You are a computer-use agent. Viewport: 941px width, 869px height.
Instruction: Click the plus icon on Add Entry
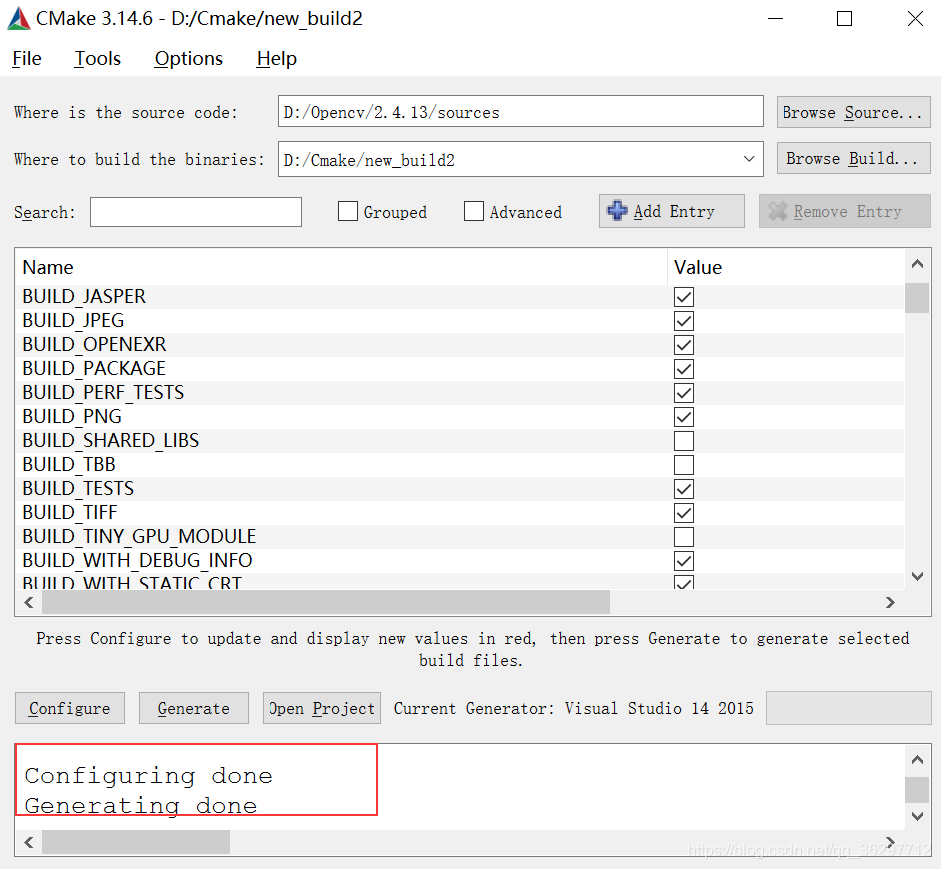click(617, 211)
